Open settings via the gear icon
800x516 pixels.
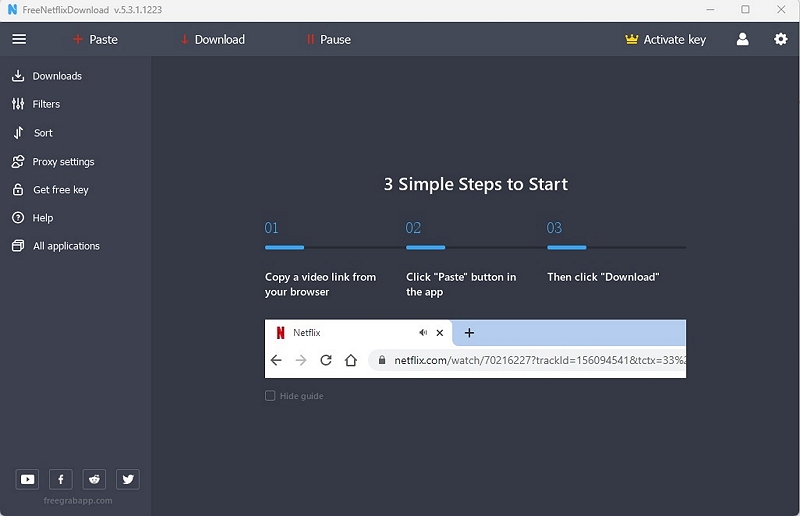click(781, 39)
